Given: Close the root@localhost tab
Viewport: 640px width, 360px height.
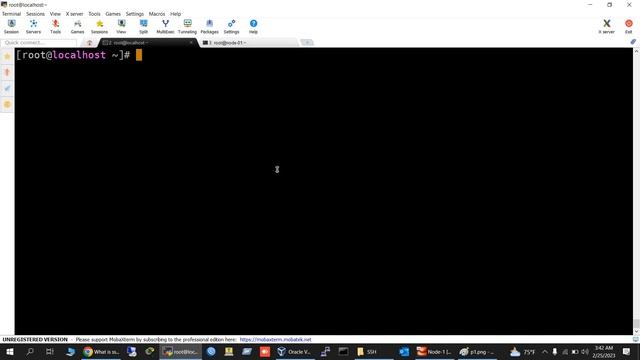Looking at the screenshot, I should coord(191,42).
